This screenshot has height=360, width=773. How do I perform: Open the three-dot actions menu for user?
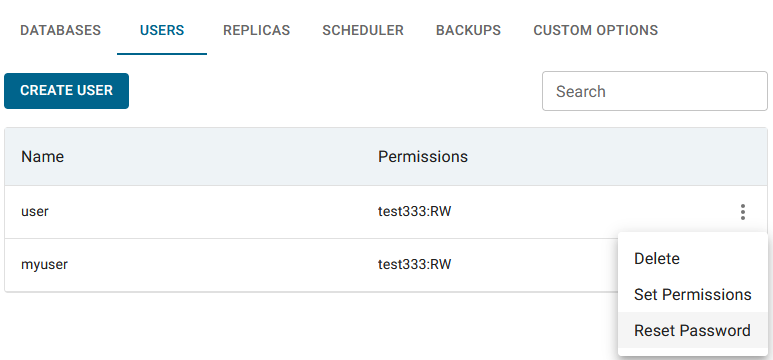click(x=742, y=212)
